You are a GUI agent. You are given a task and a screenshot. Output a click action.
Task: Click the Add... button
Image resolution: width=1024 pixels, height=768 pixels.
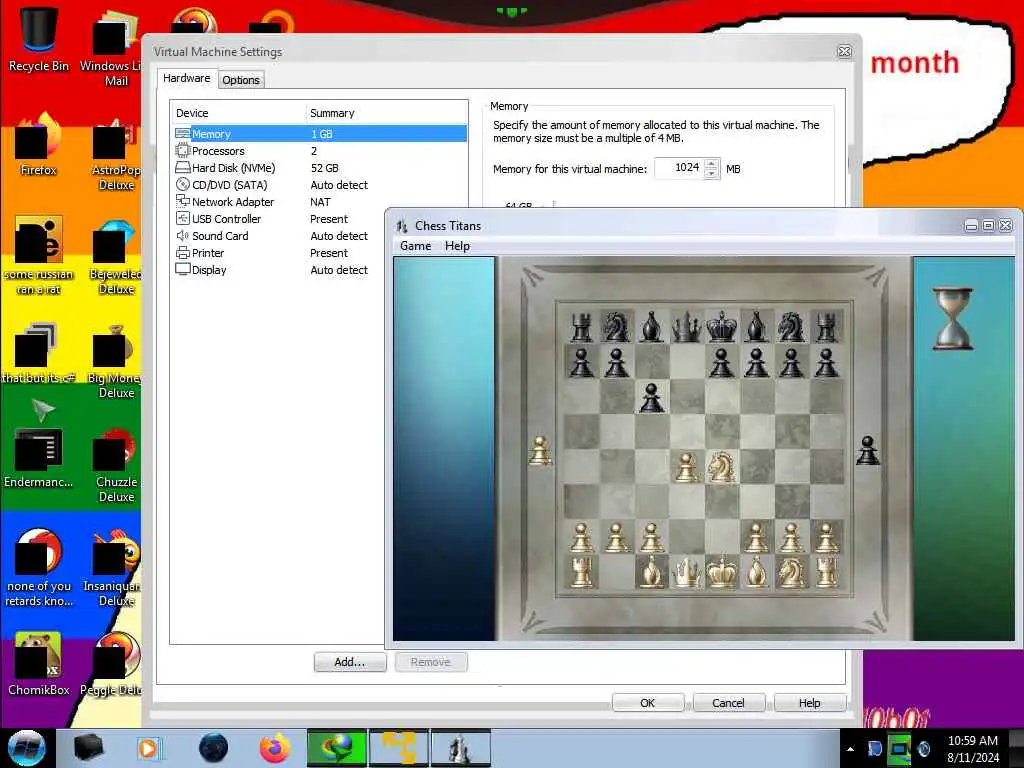350,662
